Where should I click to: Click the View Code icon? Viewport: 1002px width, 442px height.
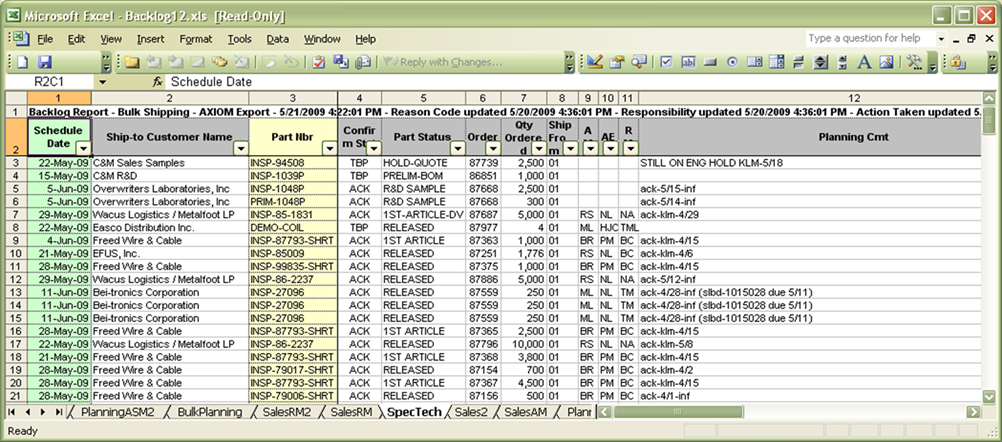pos(639,62)
